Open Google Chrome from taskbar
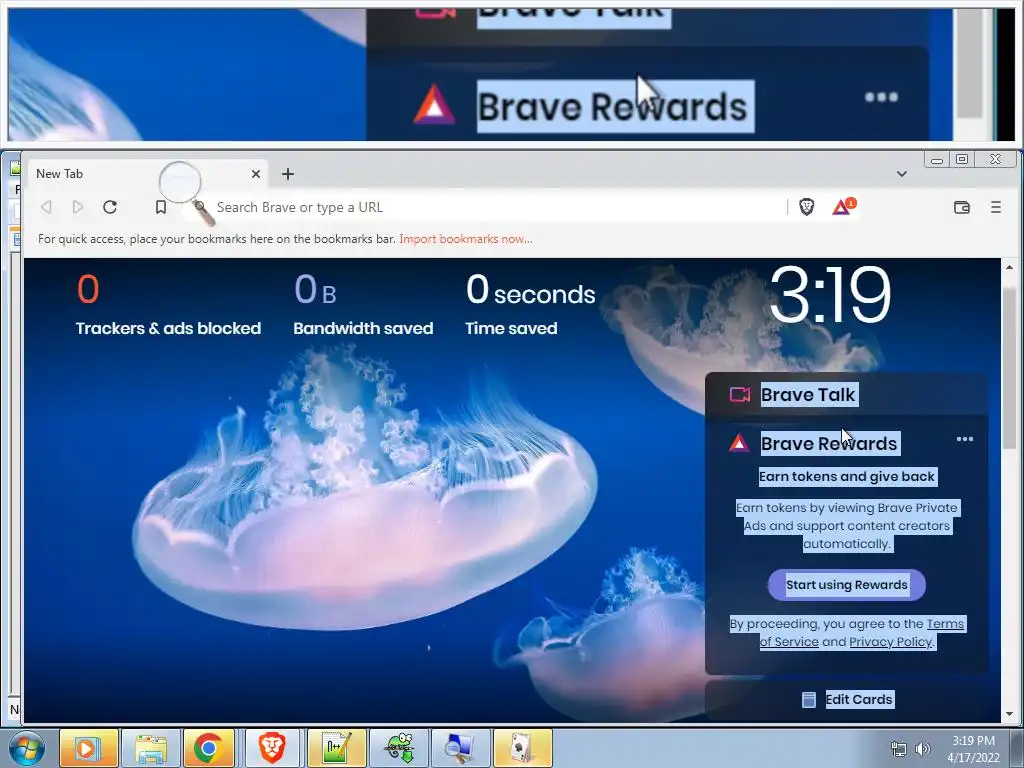The height and width of the screenshot is (768, 1024). pos(209,748)
